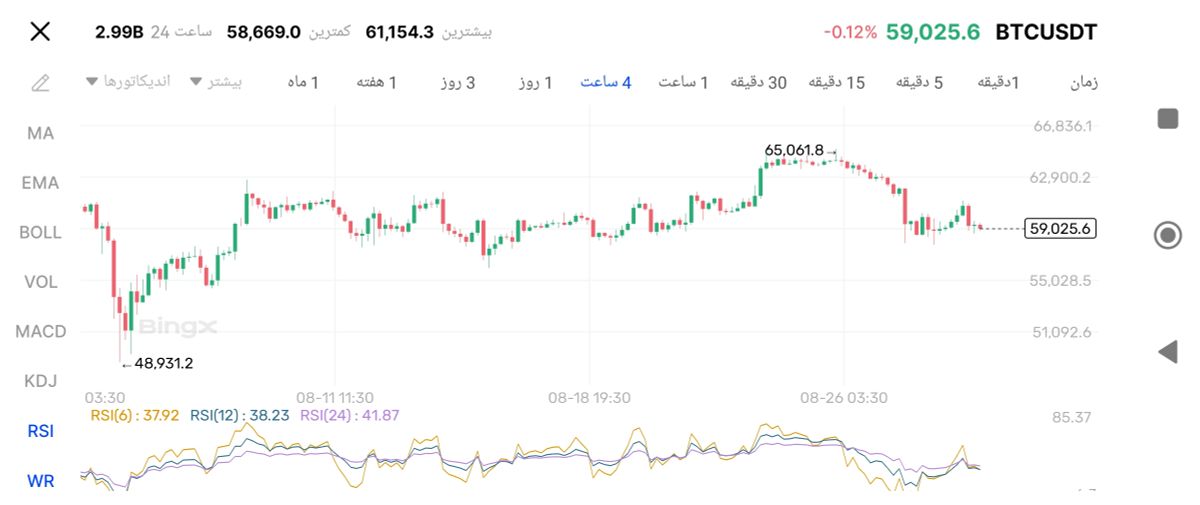Enable the BOLL indicator
The width and height of the screenshot is (1200, 505).
pyautogui.click(x=41, y=232)
